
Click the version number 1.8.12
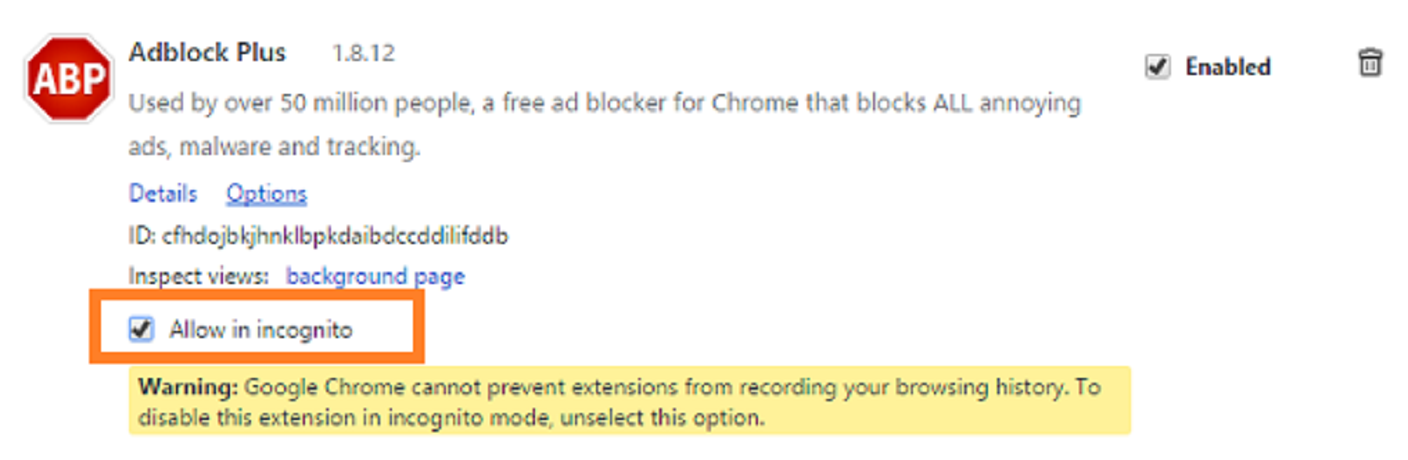pyautogui.click(x=363, y=54)
